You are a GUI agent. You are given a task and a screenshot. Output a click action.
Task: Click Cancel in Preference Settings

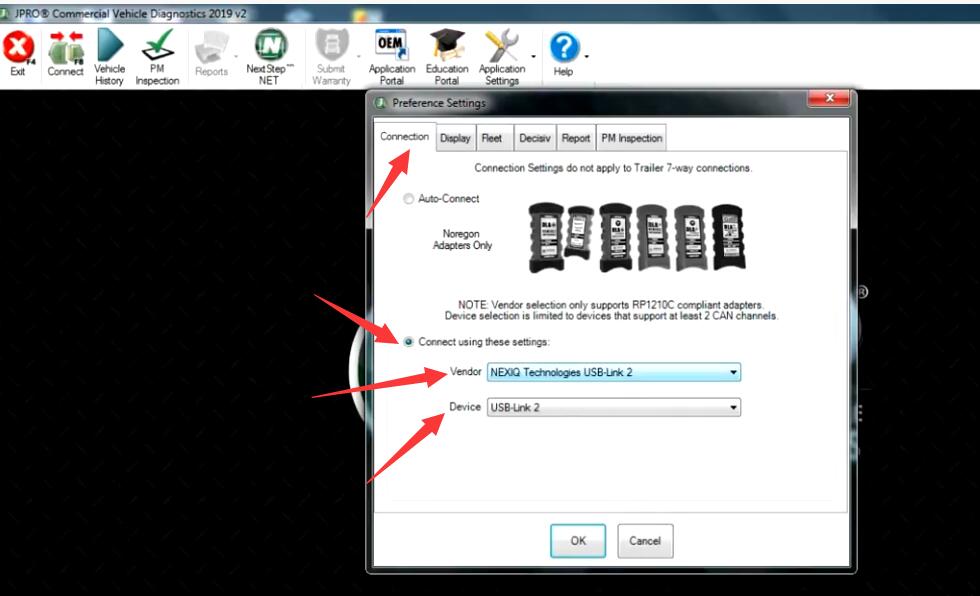pyautogui.click(x=645, y=540)
